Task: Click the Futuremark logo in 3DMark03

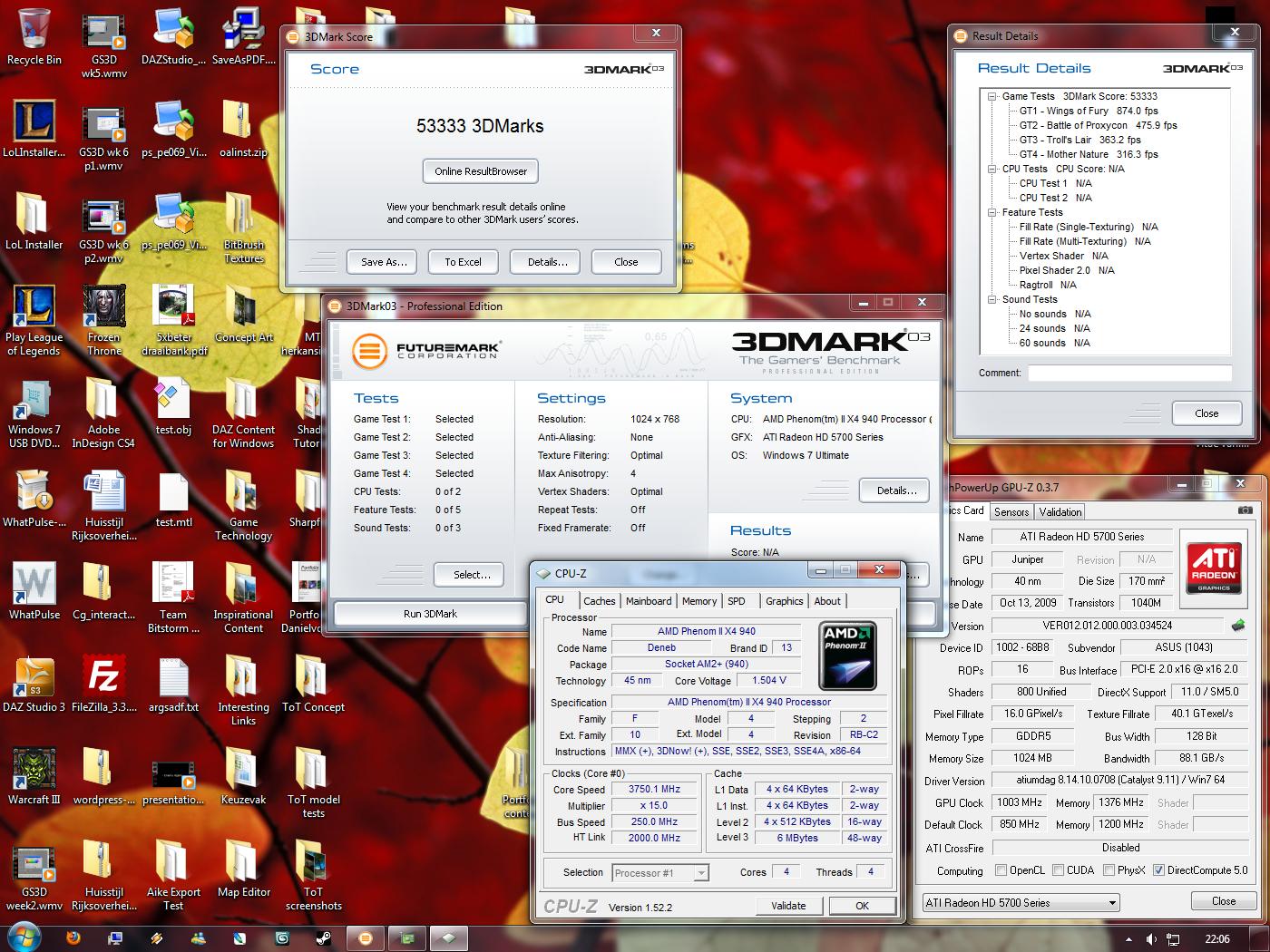Action: (x=425, y=350)
